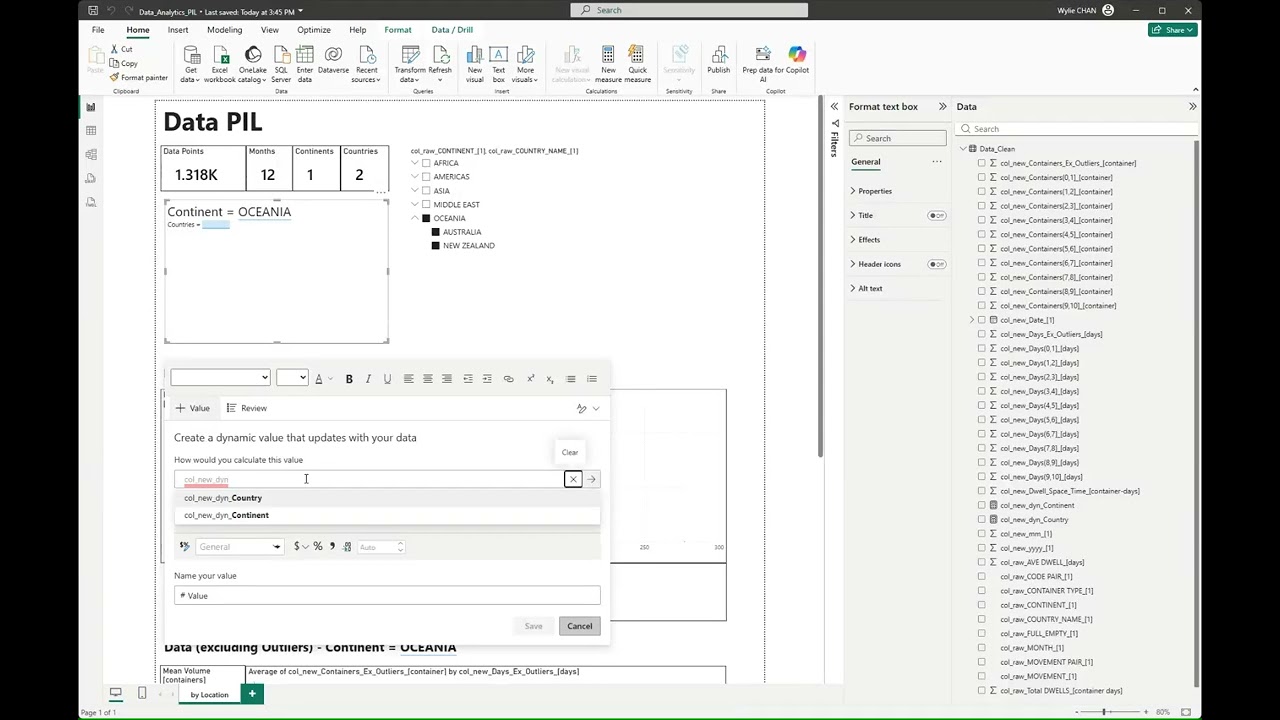
Task: Toggle the Title switch in Format pane
Action: point(937,216)
